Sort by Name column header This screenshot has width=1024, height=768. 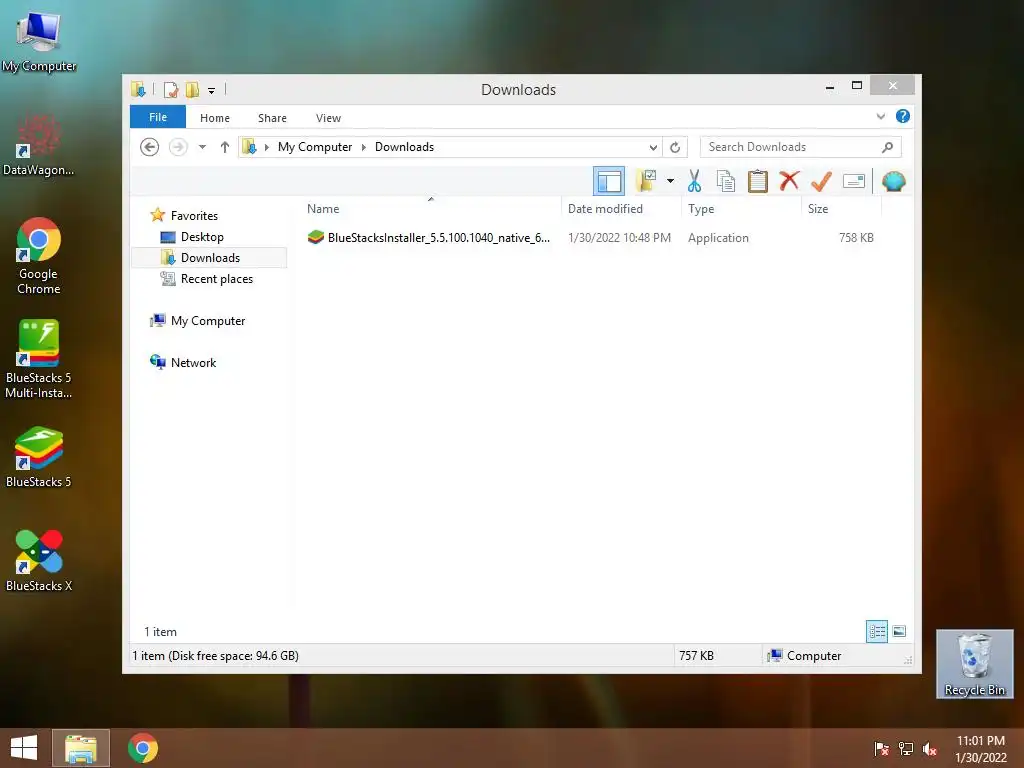pyautogui.click(x=323, y=209)
